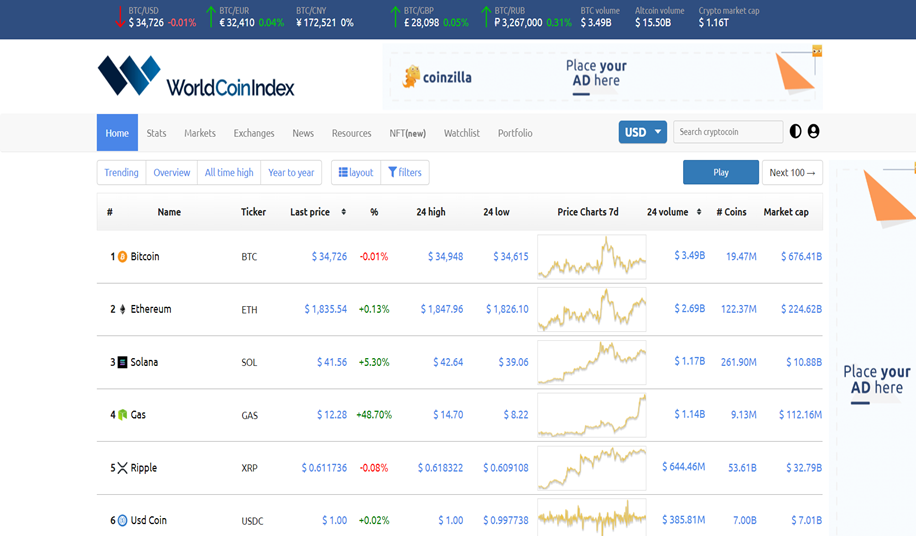The width and height of the screenshot is (916, 536).
Task: Open the Portfolio menu item
Action: coord(515,133)
